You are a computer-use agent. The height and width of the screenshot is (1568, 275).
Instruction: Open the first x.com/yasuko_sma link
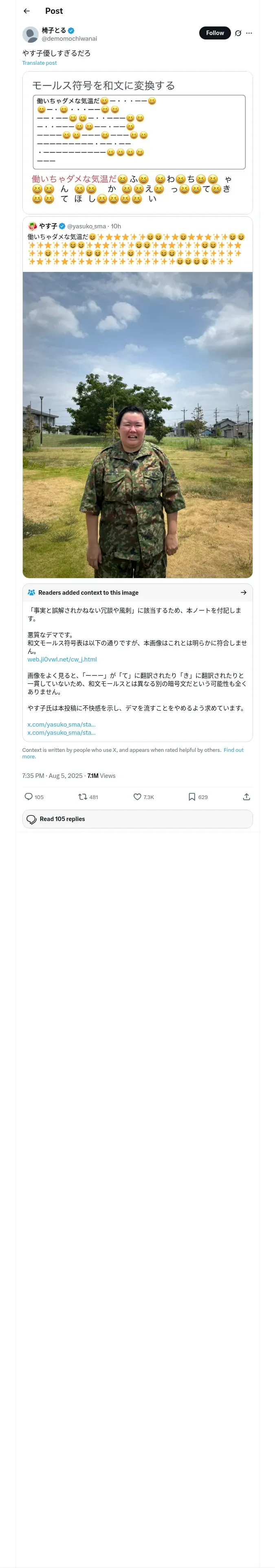pyautogui.click(x=61, y=724)
